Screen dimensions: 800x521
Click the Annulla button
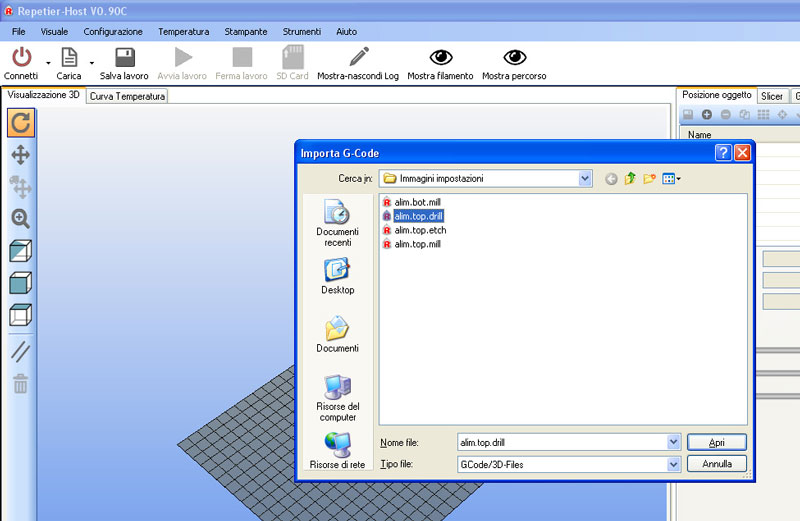717,464
